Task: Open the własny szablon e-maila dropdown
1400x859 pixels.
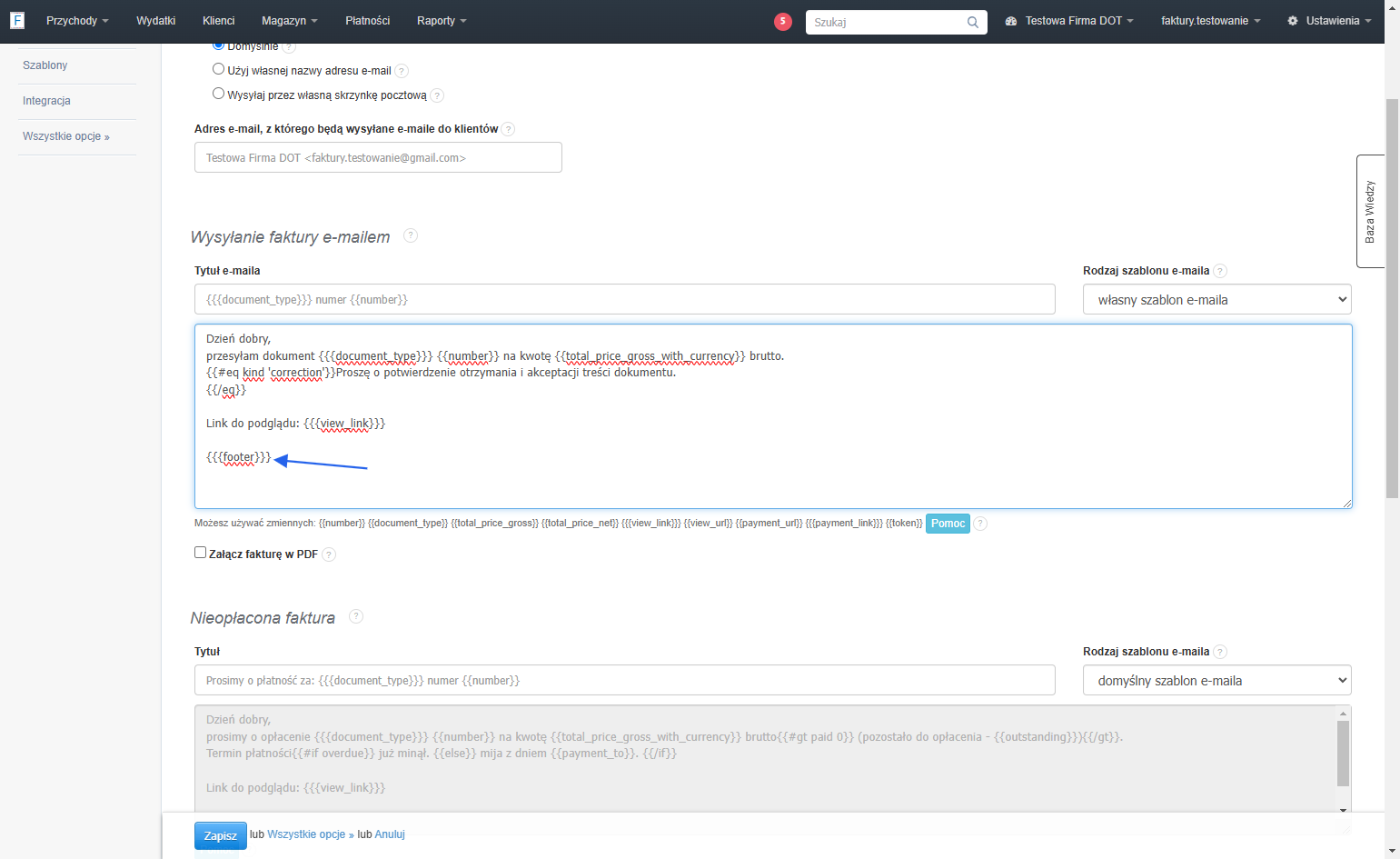Action: tap(1216, 300)
